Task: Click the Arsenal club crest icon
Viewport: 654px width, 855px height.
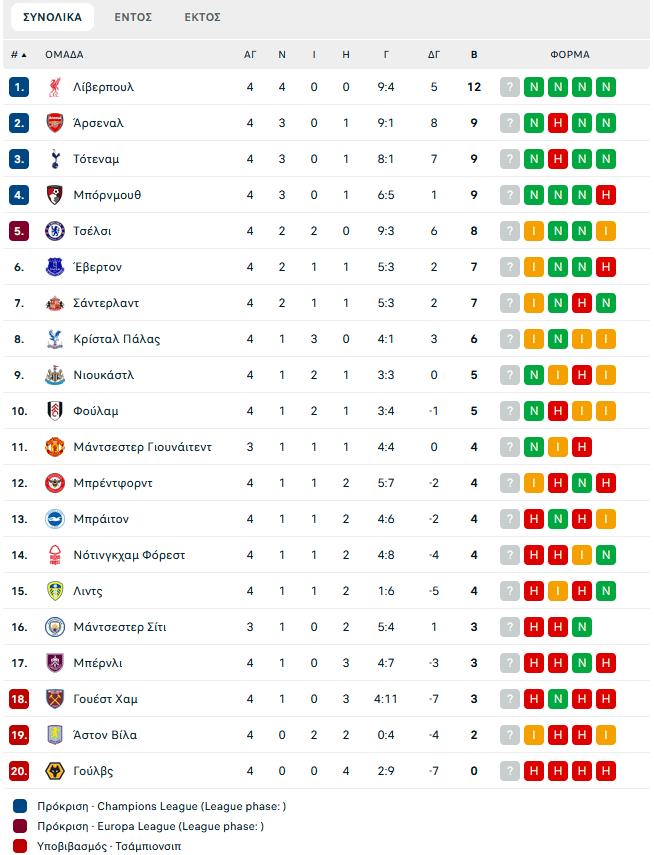Action: (x=55, y=123)
